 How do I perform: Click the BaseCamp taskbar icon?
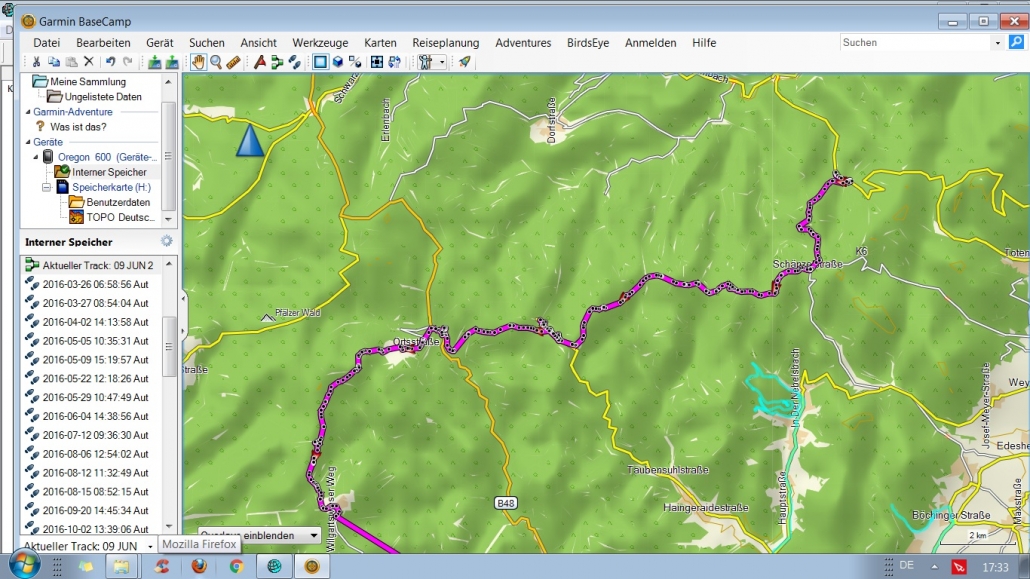(x=312, y=566)
